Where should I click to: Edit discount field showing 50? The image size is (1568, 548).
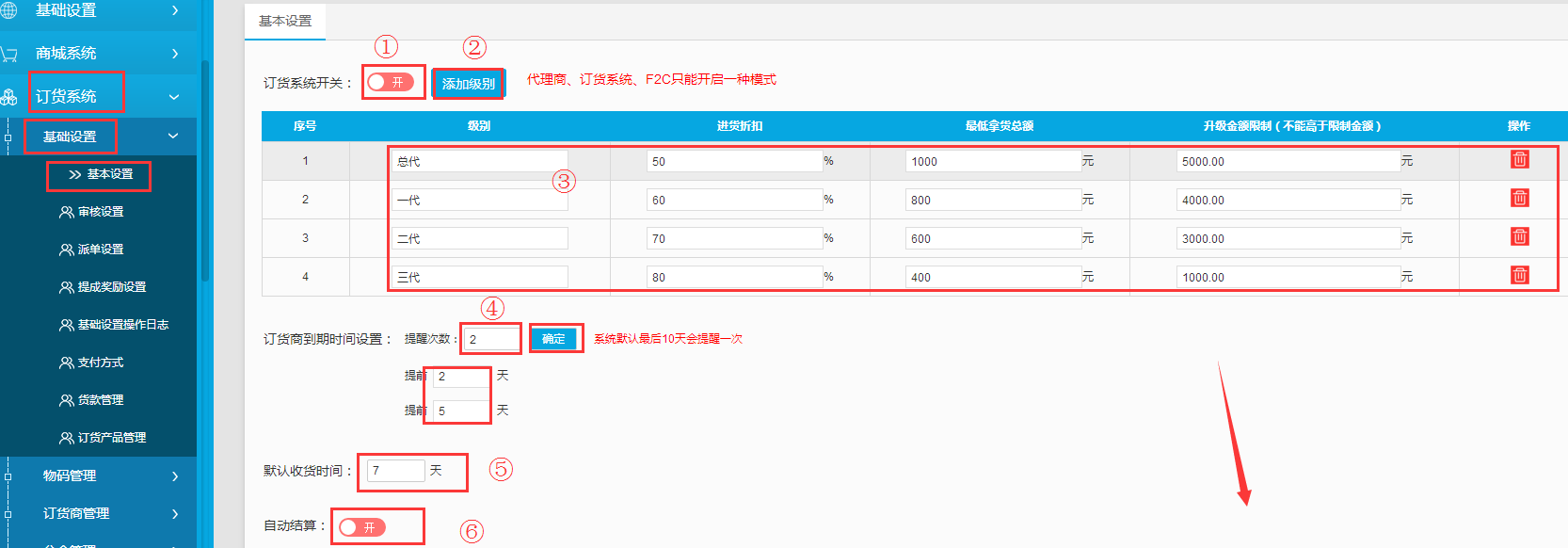click(734, 161)
